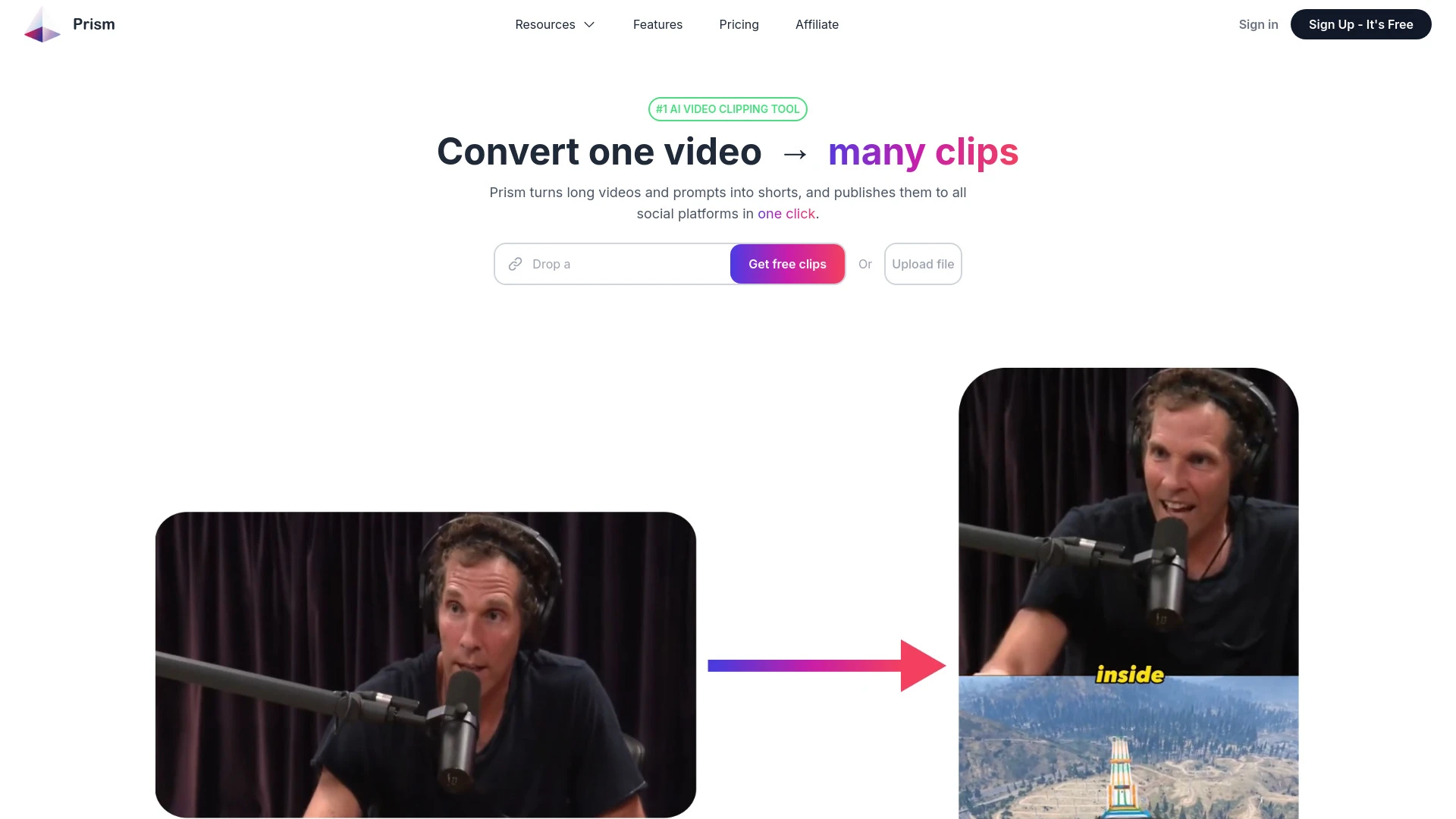Expand the Resources dropdown menu
1456x819 pixels.
(x=555, y=24)
